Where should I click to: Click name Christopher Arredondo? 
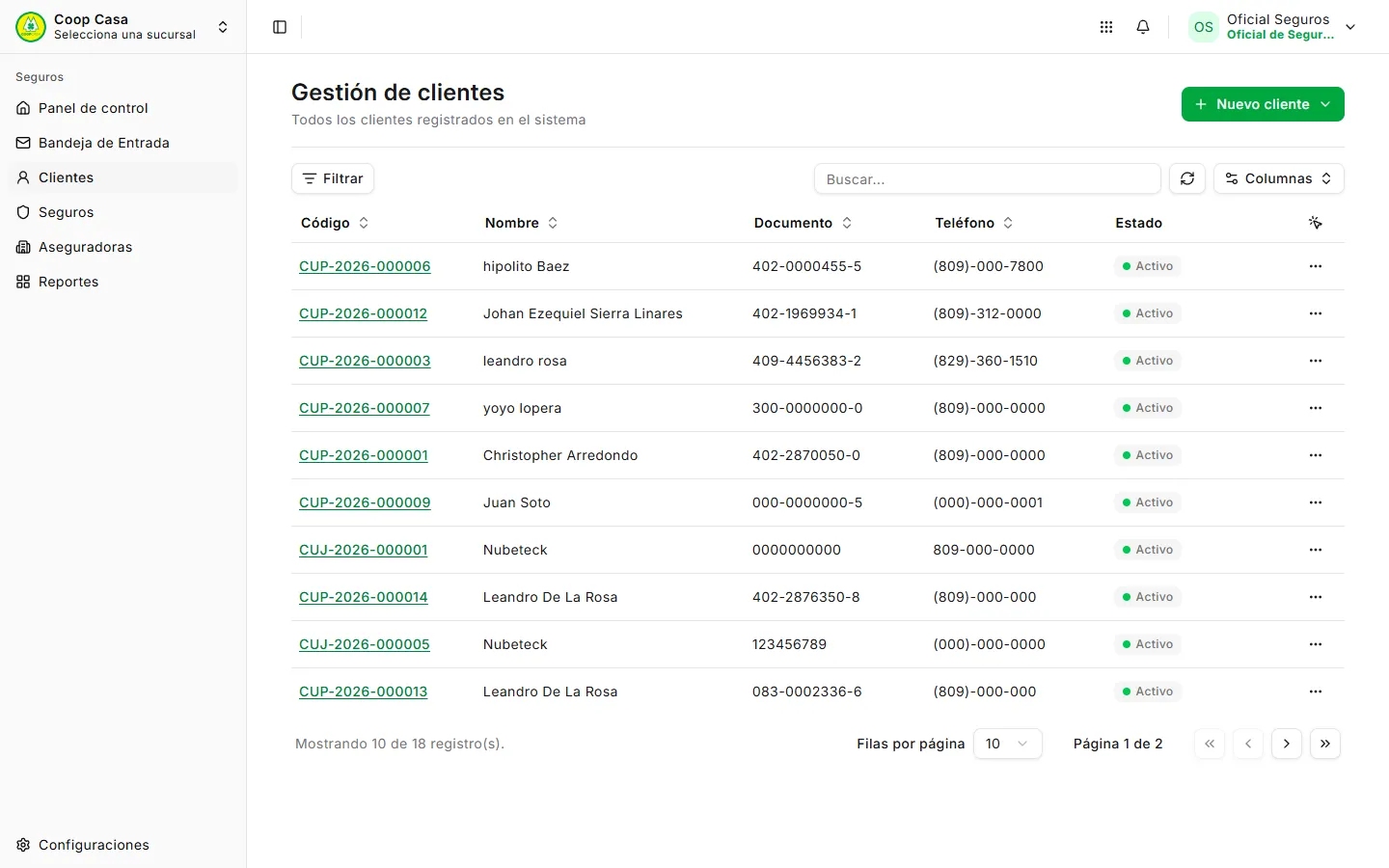coord(560,455)
